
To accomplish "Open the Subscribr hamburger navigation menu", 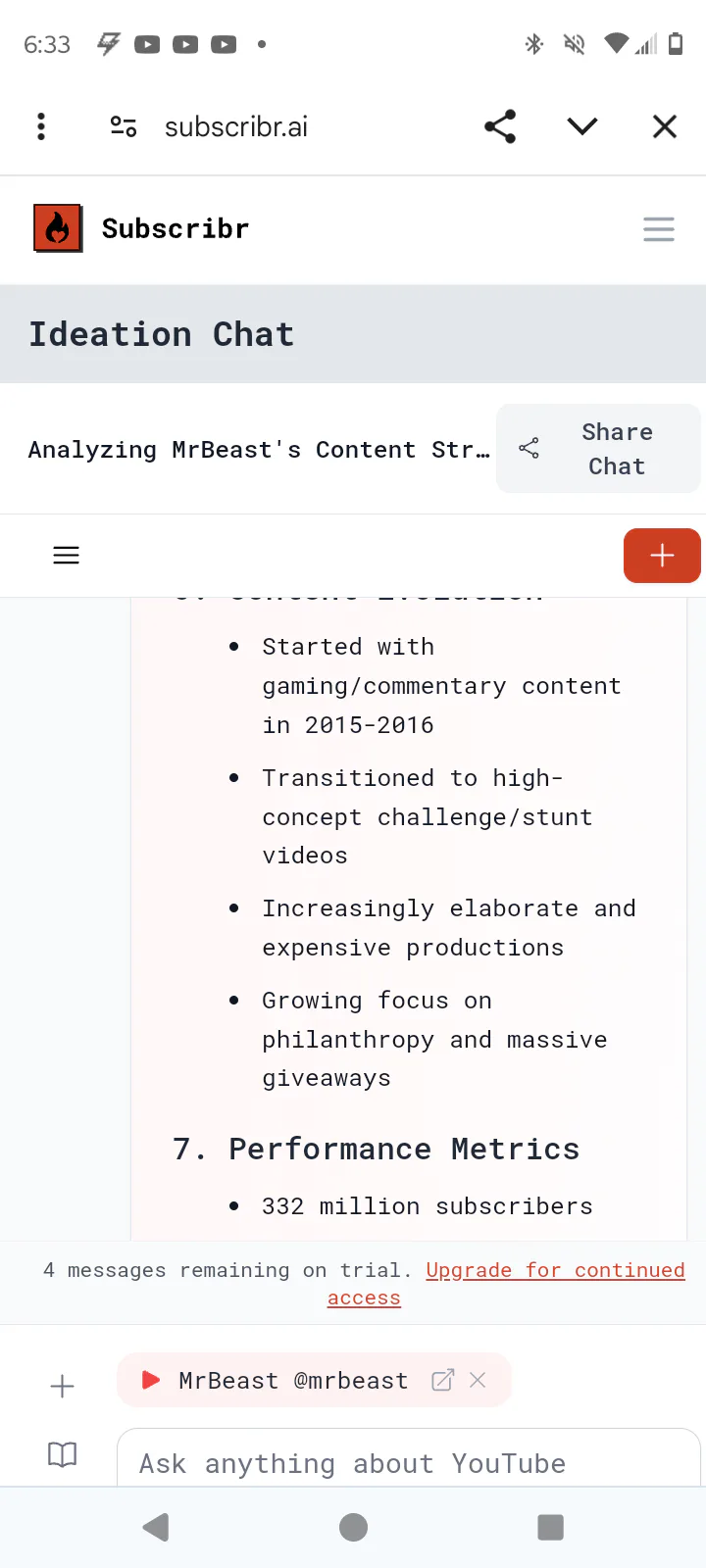I will point(659,229).
